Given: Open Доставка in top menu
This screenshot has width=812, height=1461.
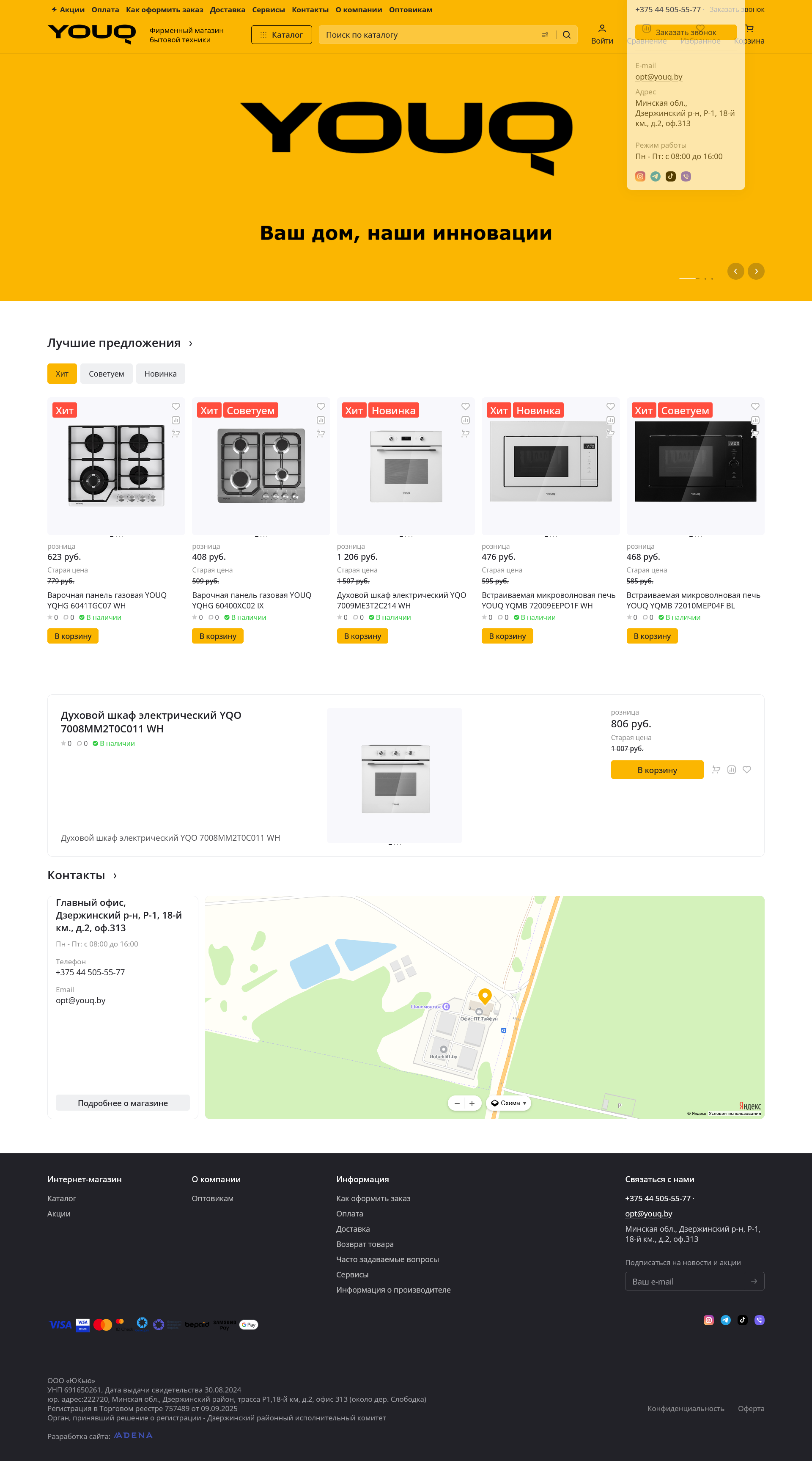Looking at the screenshot, I should [x=228, y=10].
